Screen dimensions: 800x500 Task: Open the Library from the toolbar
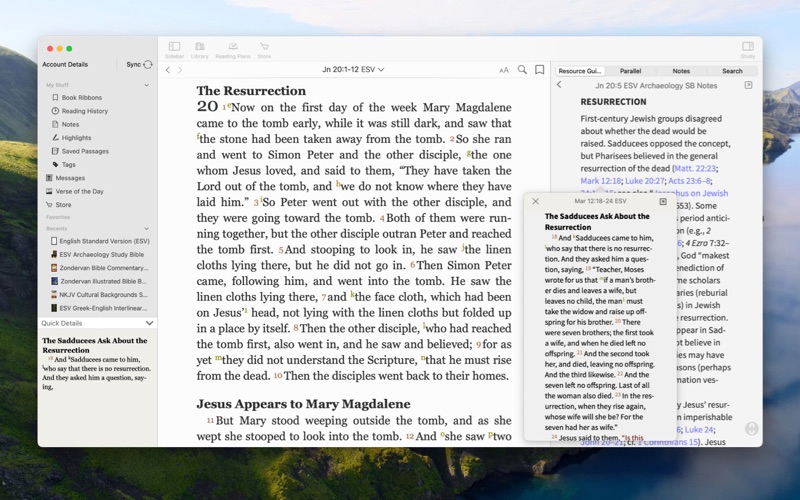[200, 48]
